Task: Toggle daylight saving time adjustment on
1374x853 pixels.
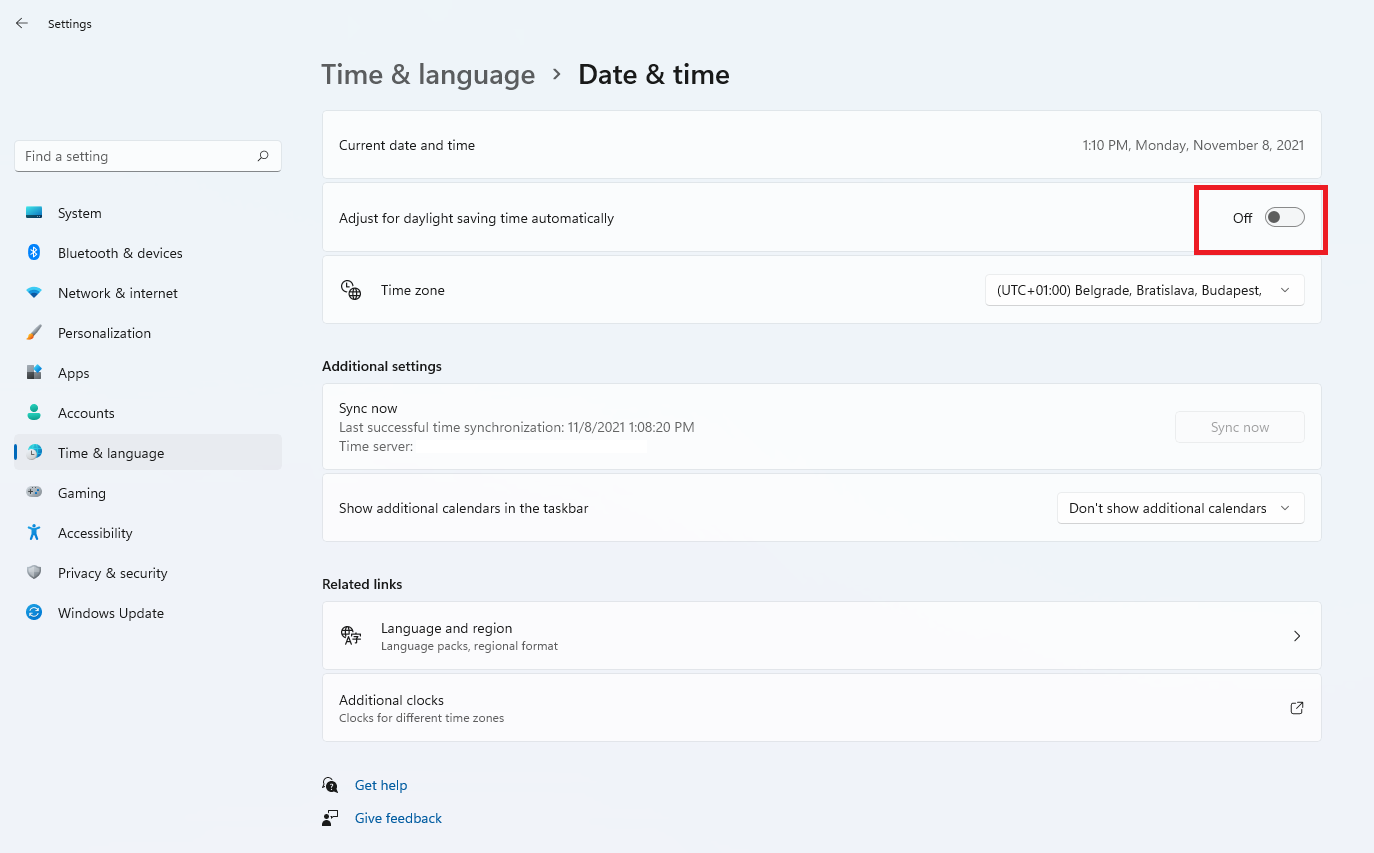Action: coord(1285,218)
